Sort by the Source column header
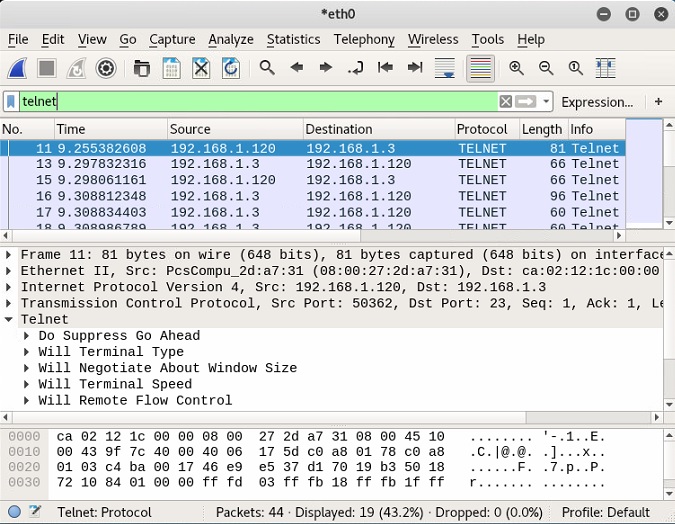Viewport: 675px width, 524px height. [235, 129]
